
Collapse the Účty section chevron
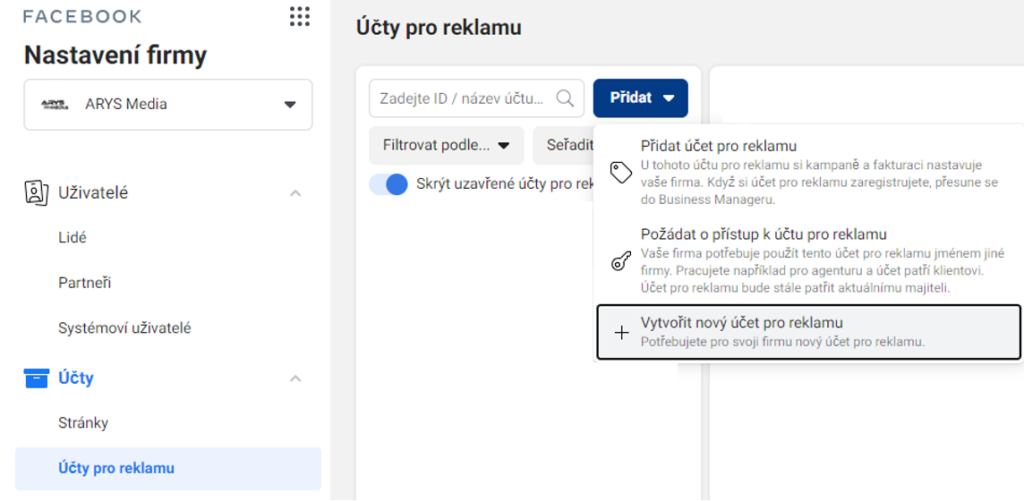pyautogui.click(x=296, y=378)
